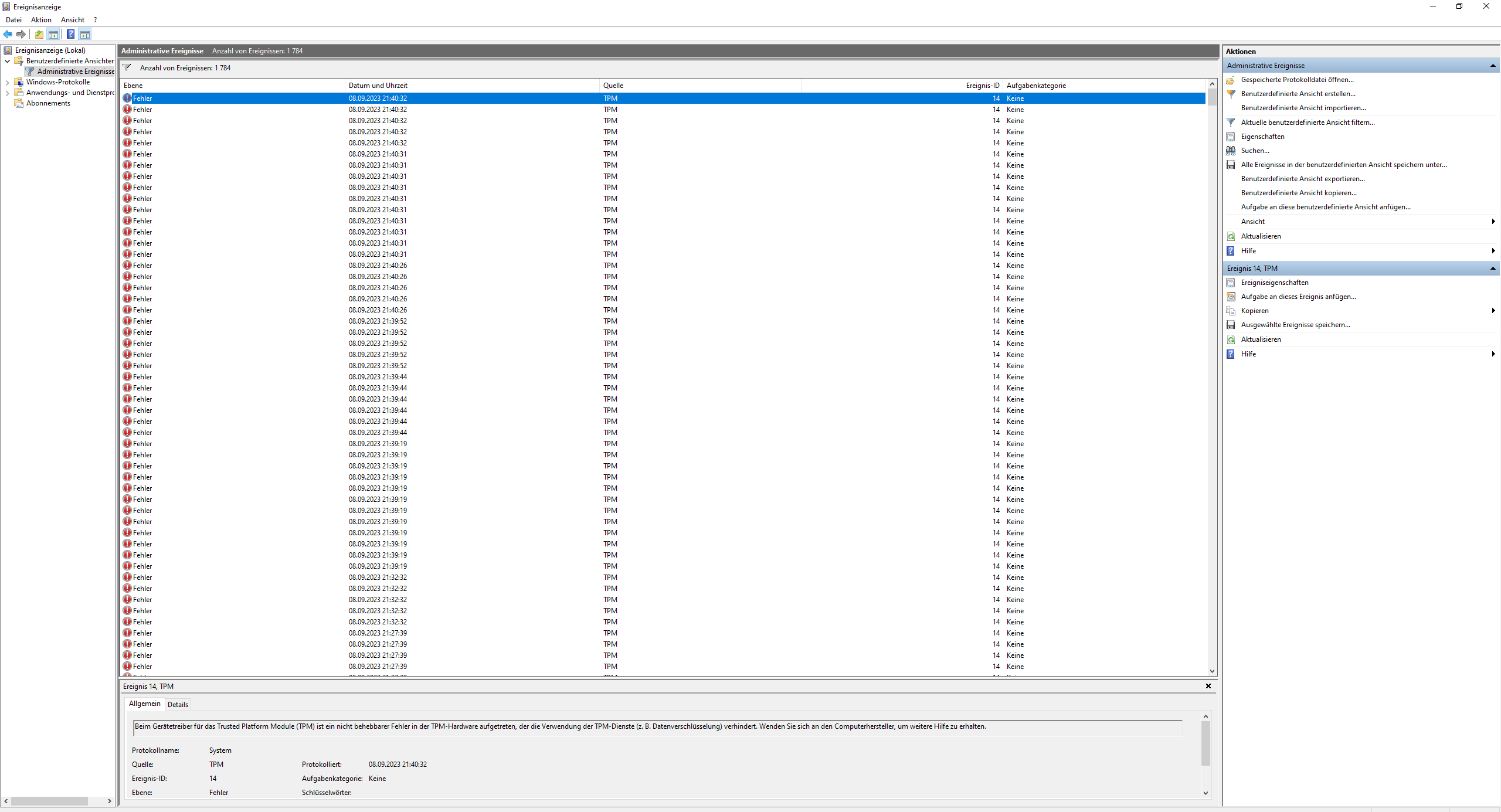Expand Anwendungs- und Dienstprotokolle tree node
The height and width of the screenshot is (812, 1501).
(7, 93)
